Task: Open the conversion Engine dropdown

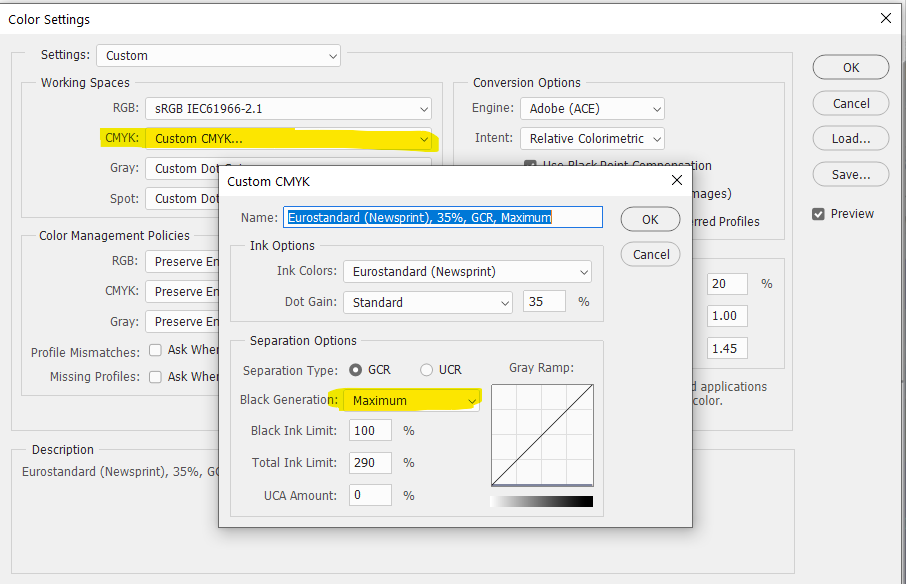Action: [592, 108]
